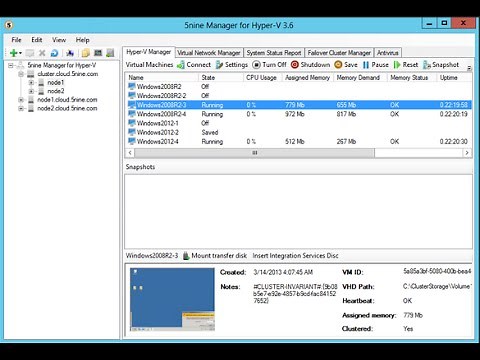480x360 pixels.
Task: Open Settings for the selected VM
Action: pyautogui.click(x=232, y=65)
